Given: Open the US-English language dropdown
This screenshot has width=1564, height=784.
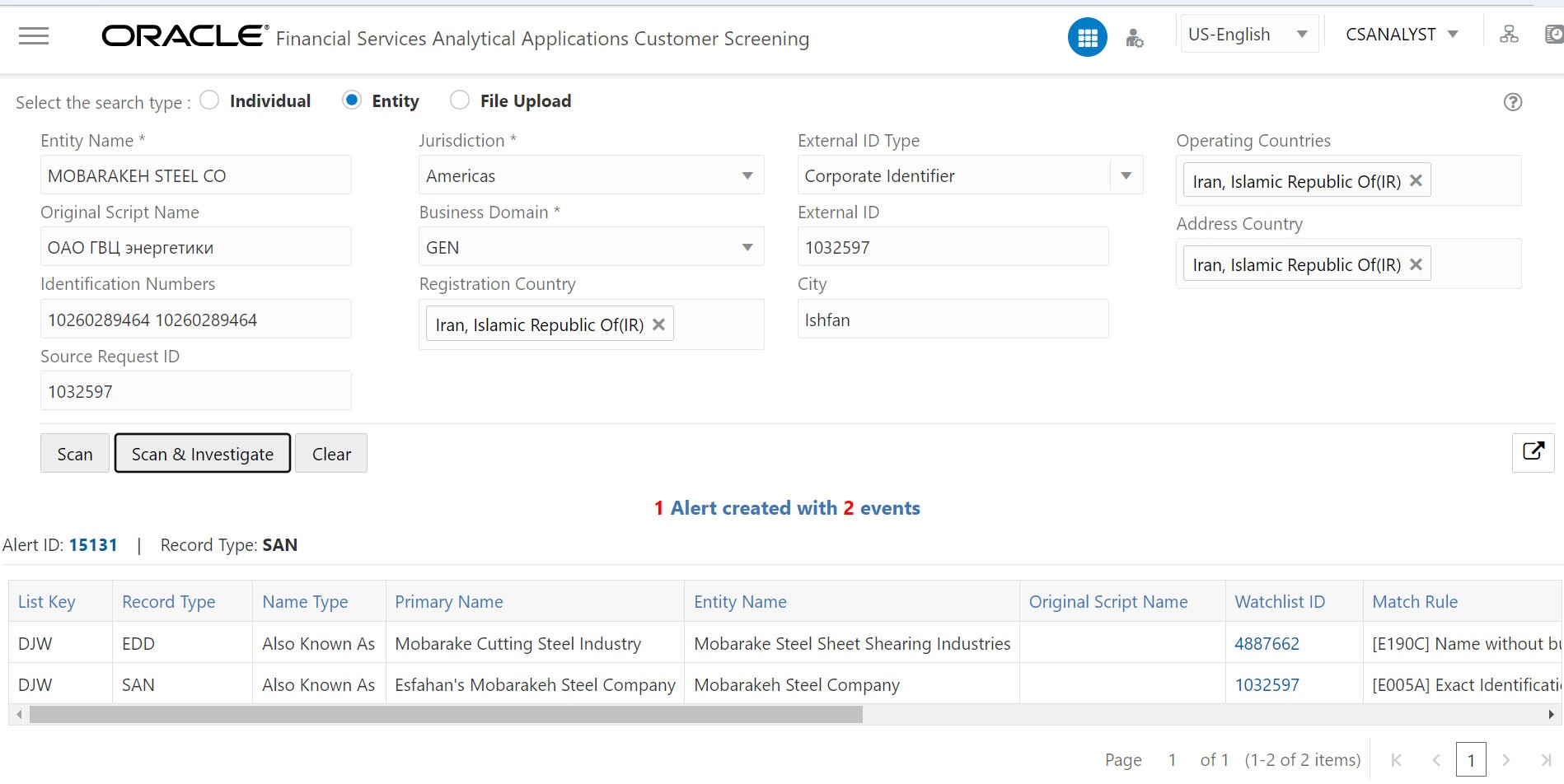Looking at the screenshot, I should pos(1249,35).
